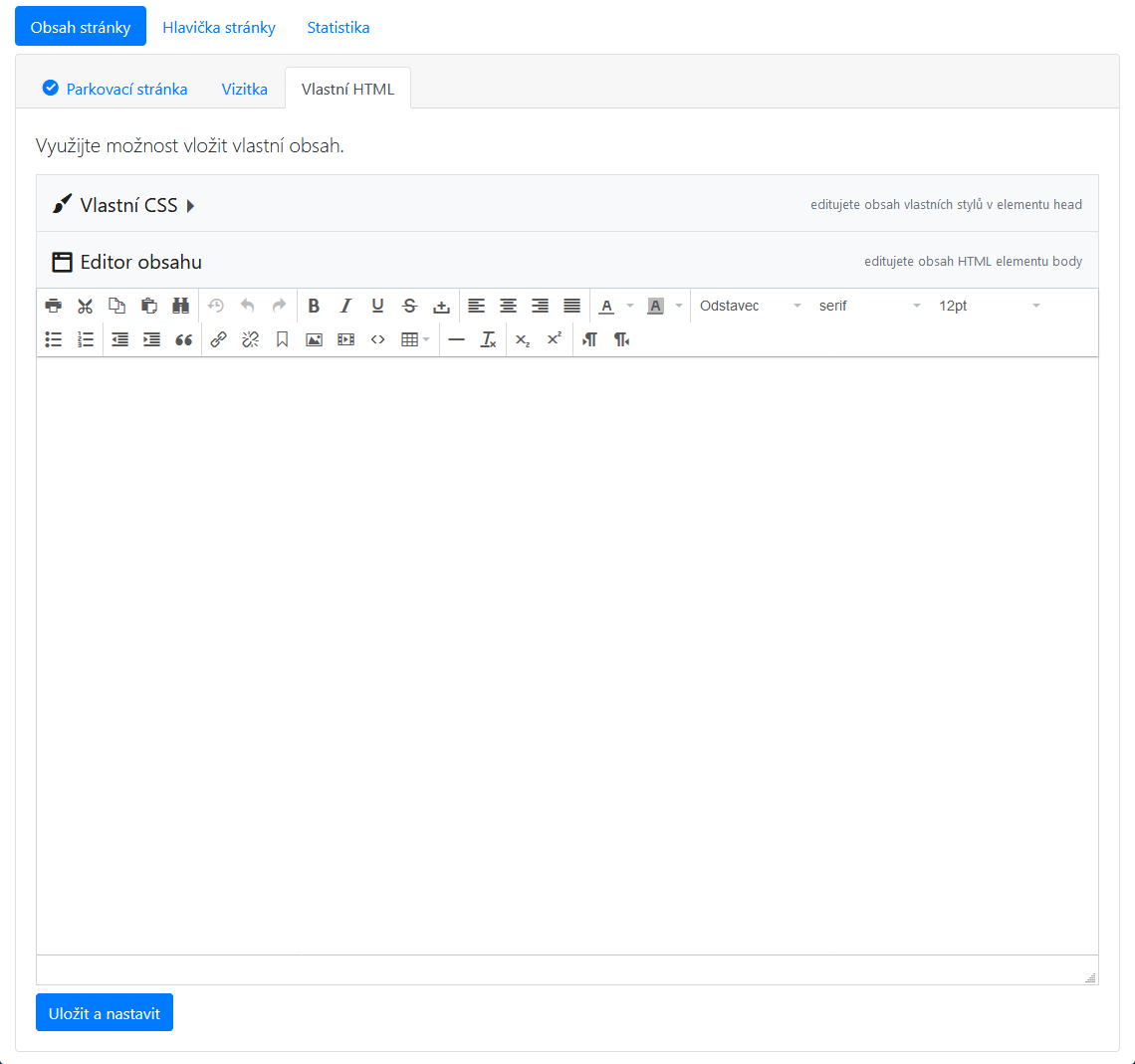The width and height of the screenshot is (1135, 1064).
Task: Insert a link with the chain icon
Action: (x=219, y=339)
